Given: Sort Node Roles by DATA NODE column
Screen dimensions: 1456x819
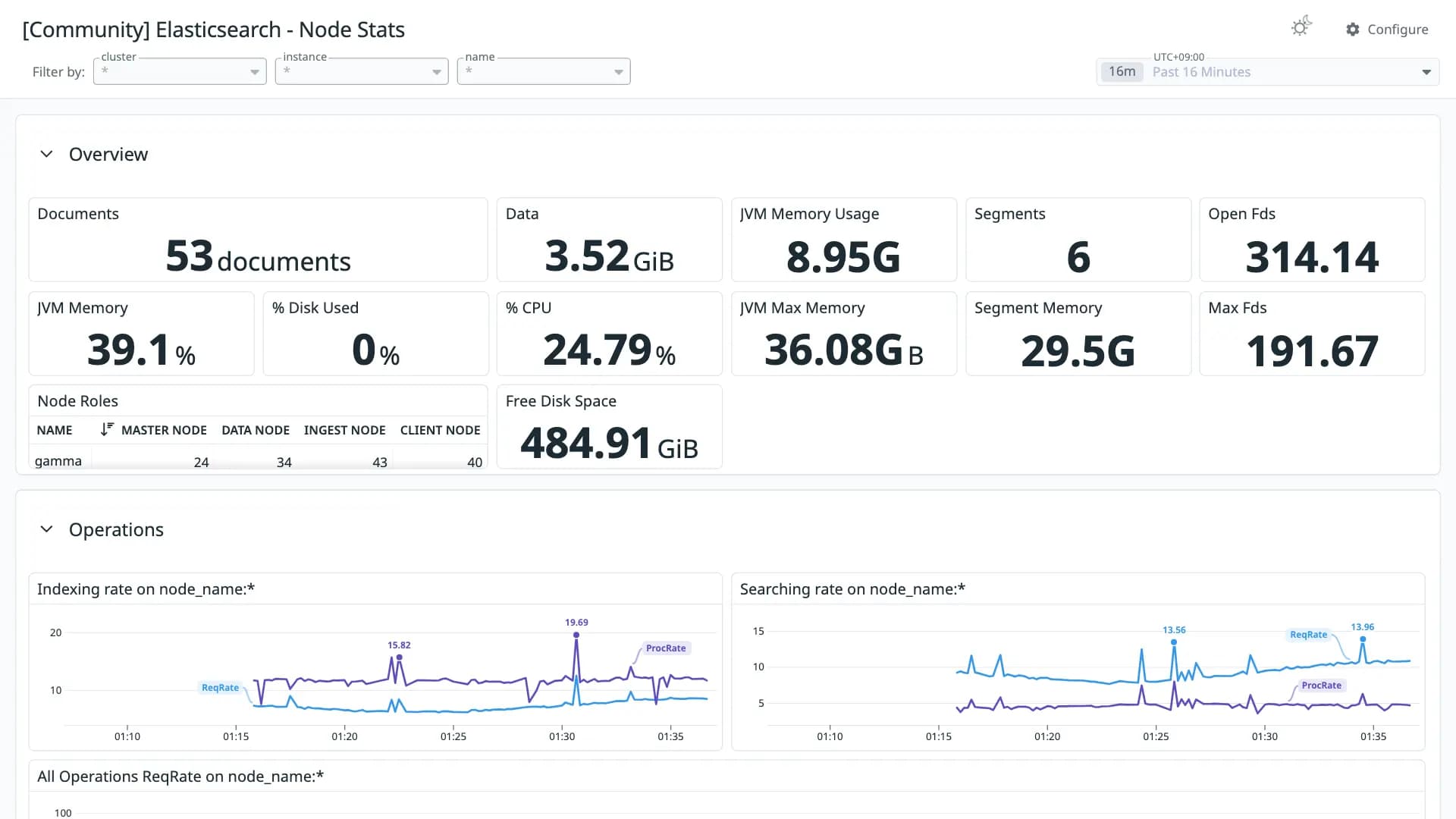Looking at the screenshot, I should (x=256, y=430).
